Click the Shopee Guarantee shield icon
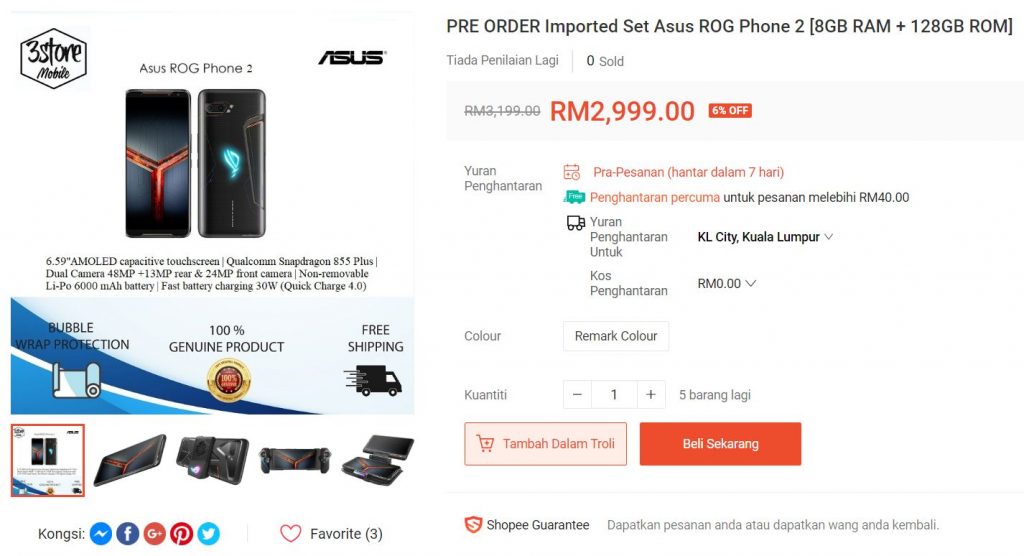1024x556 pixels. click(473, 525)
